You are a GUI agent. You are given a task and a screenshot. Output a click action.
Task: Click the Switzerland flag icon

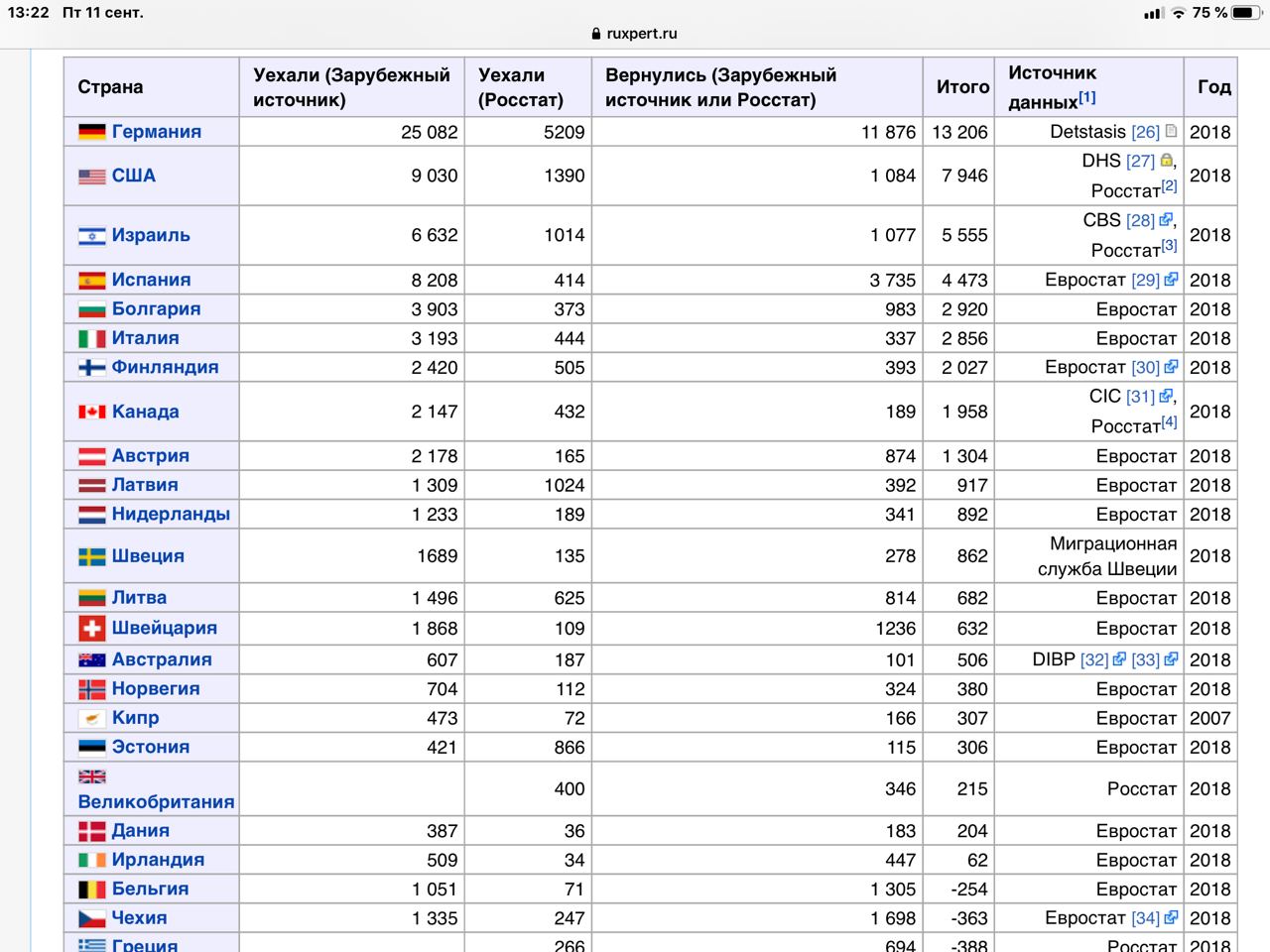pyautogui.click(x=92, y=628)
